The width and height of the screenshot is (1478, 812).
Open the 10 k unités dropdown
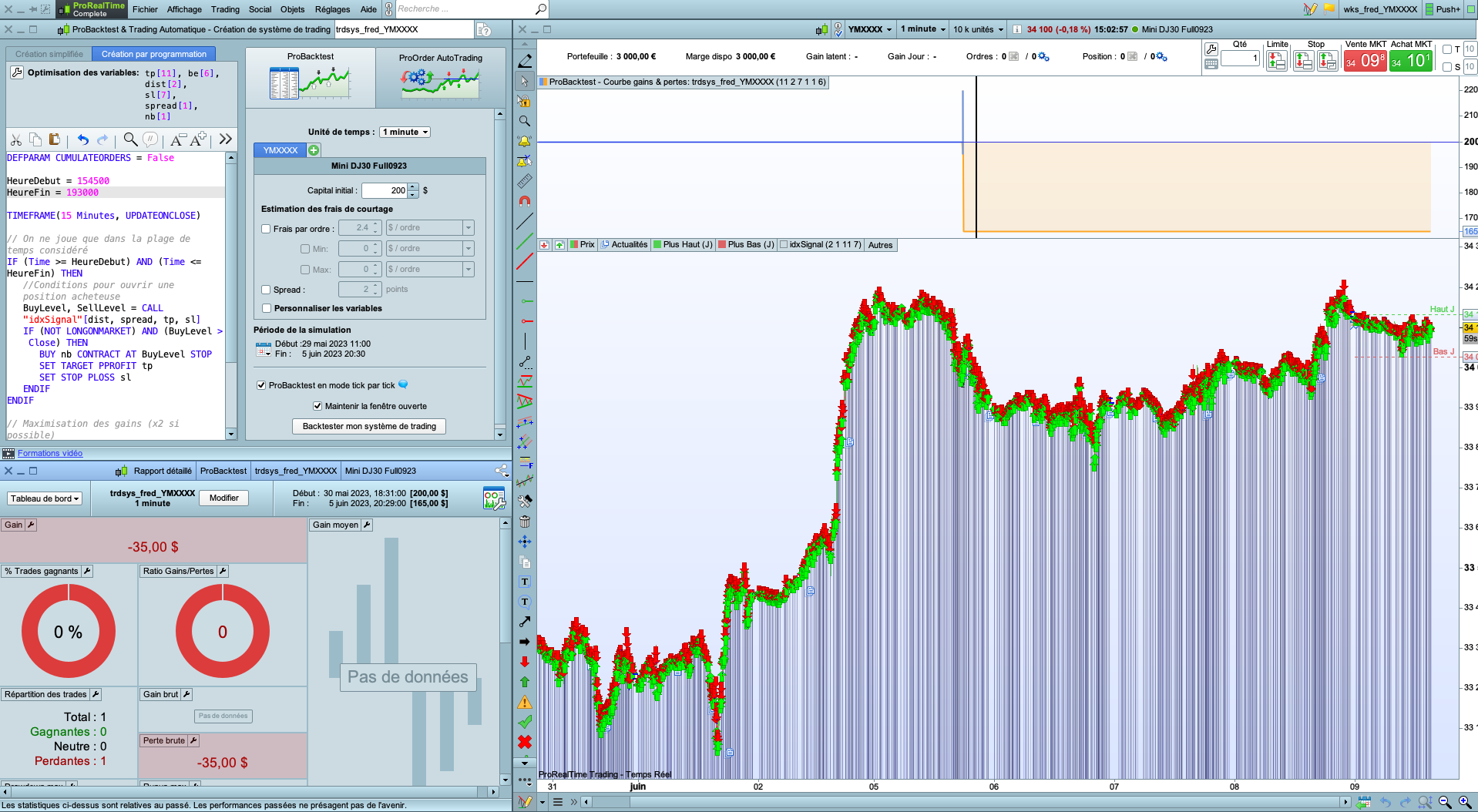979,29
